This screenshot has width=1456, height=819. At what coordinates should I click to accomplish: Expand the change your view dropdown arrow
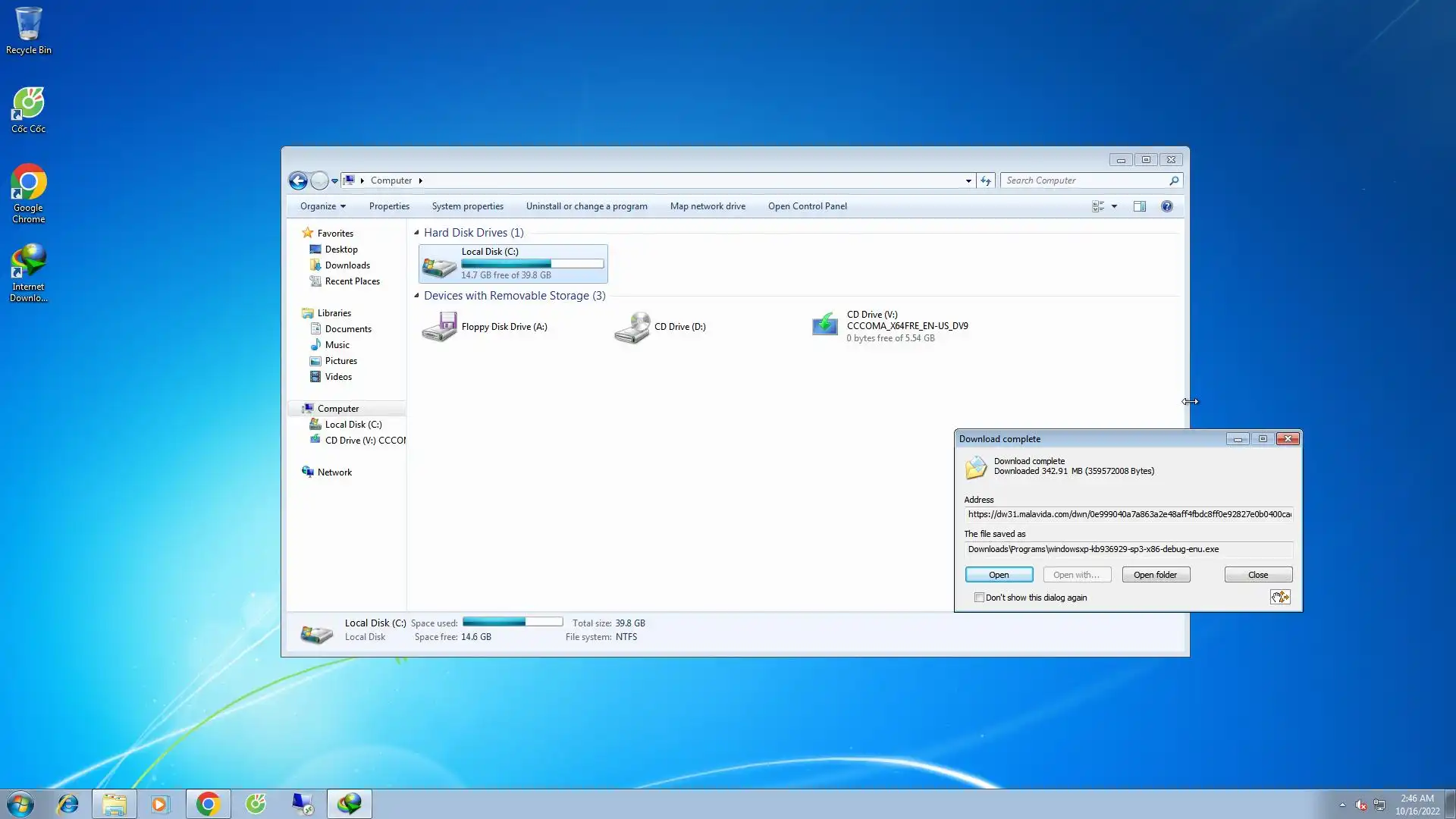[x=1114, y=206]
